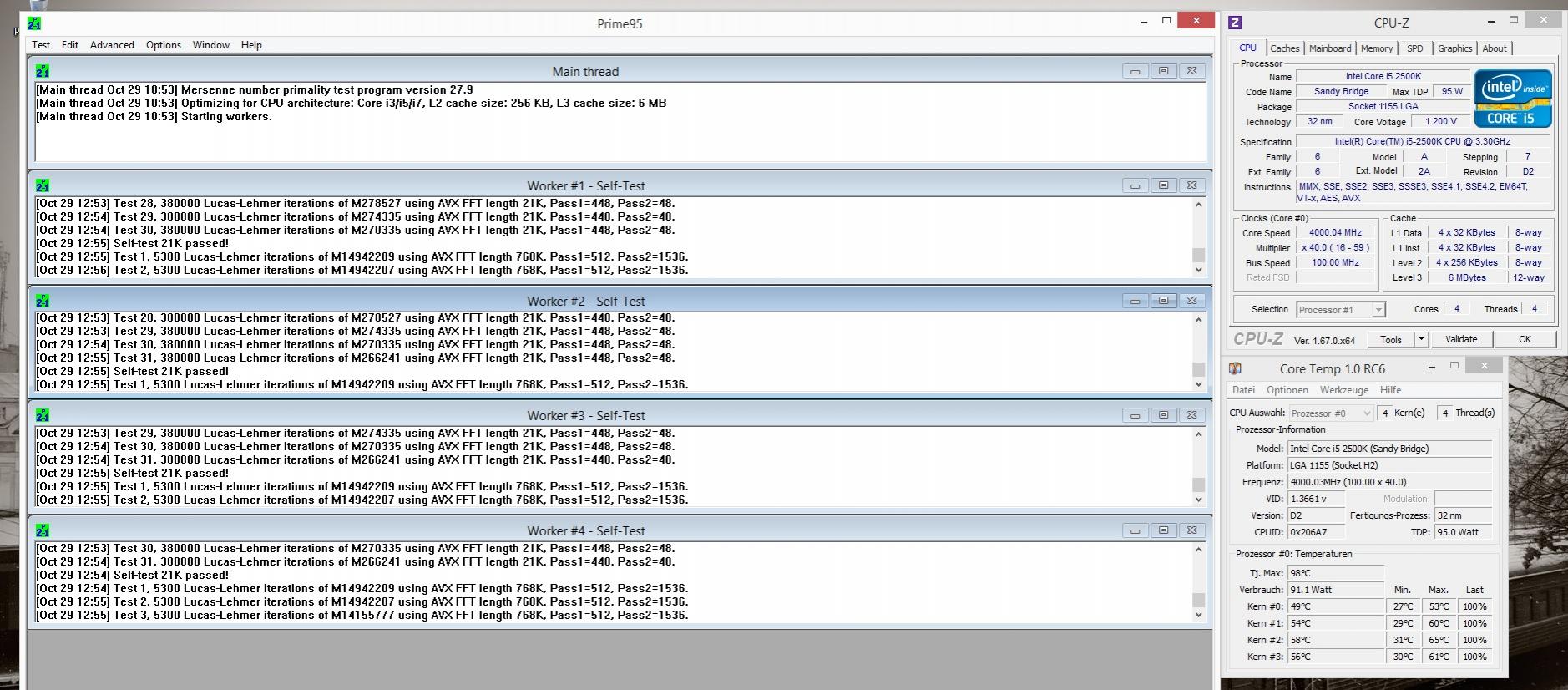Image resolution: width=1568 pixels, height=690 pixels.
Task: Click the Core Voltage 1.200 V value
Action: (1441, 122)
